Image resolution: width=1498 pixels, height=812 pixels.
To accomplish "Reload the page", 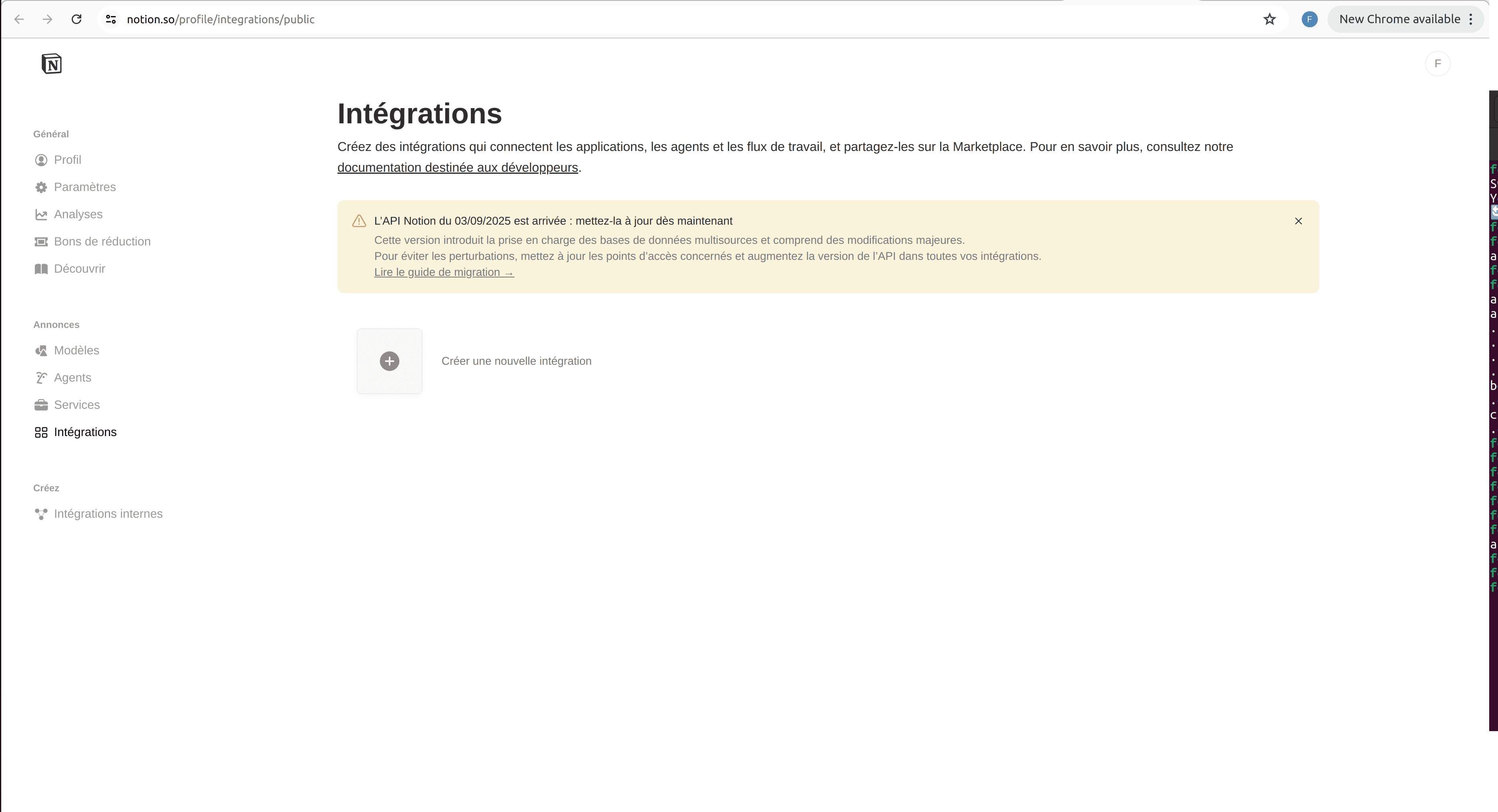I will tap(76, 19).
